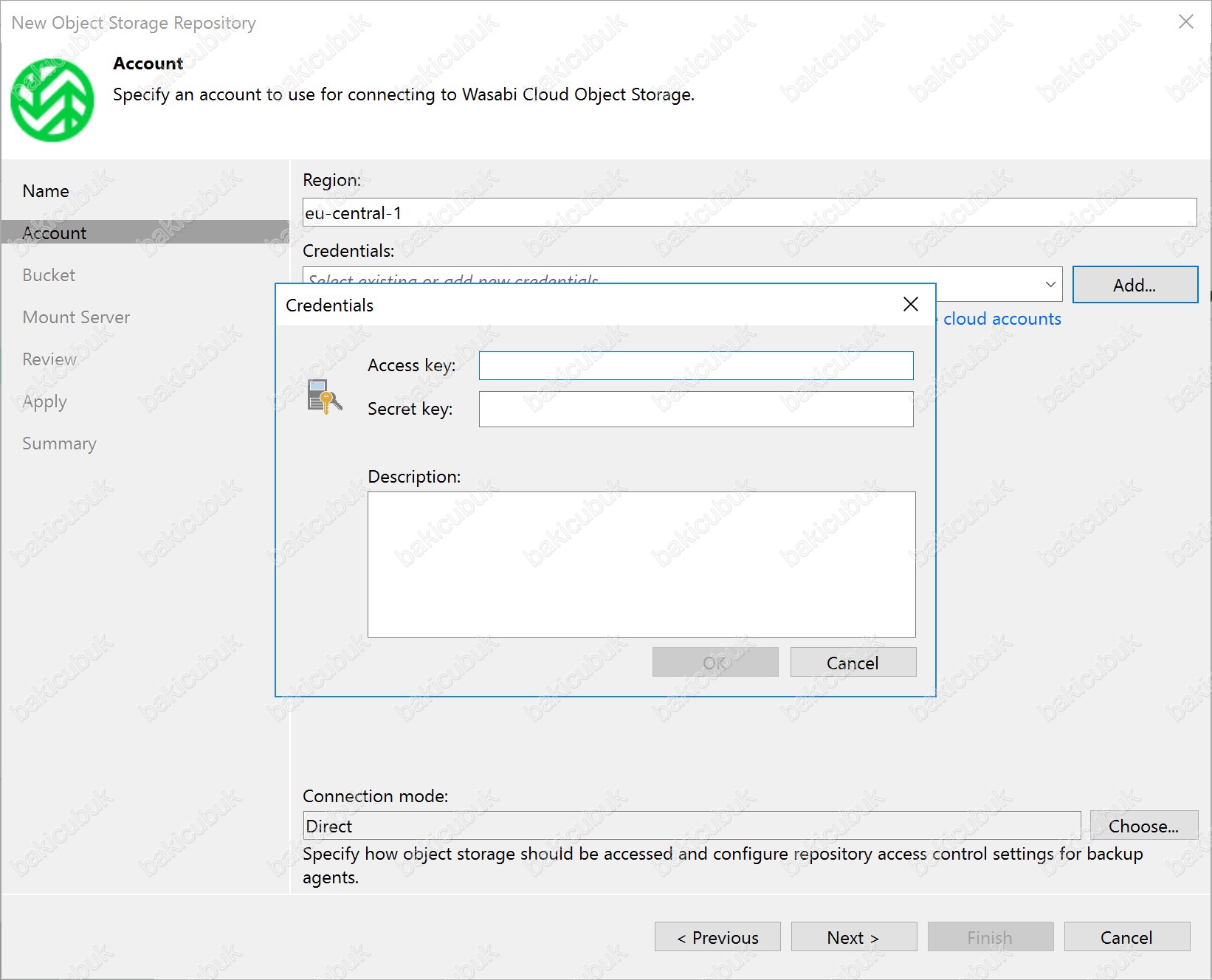Click Choose for connection mode
1212x980 pixels.
[x=1143, y=826]
